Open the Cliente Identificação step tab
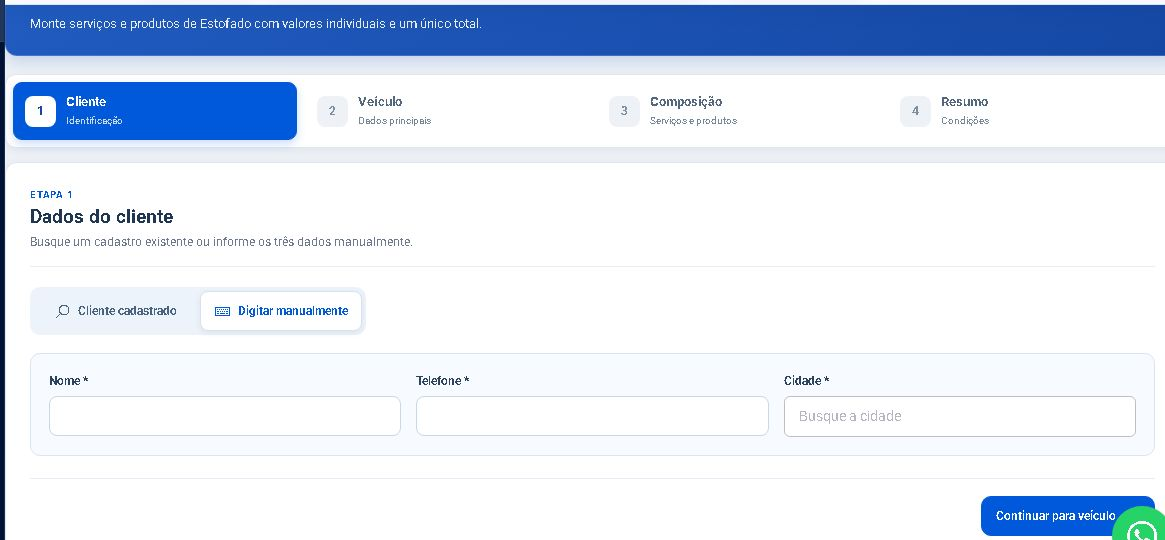The image size is (1165, 540). click(x=155, y=111)
